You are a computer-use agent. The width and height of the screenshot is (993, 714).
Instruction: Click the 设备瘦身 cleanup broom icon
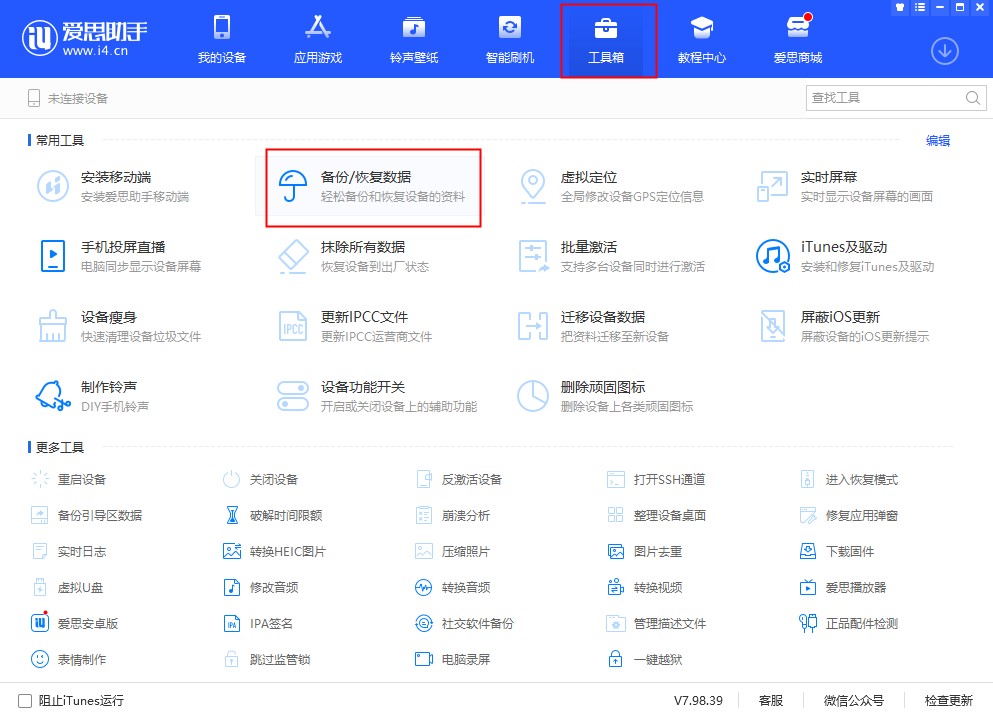pos(53,326)
